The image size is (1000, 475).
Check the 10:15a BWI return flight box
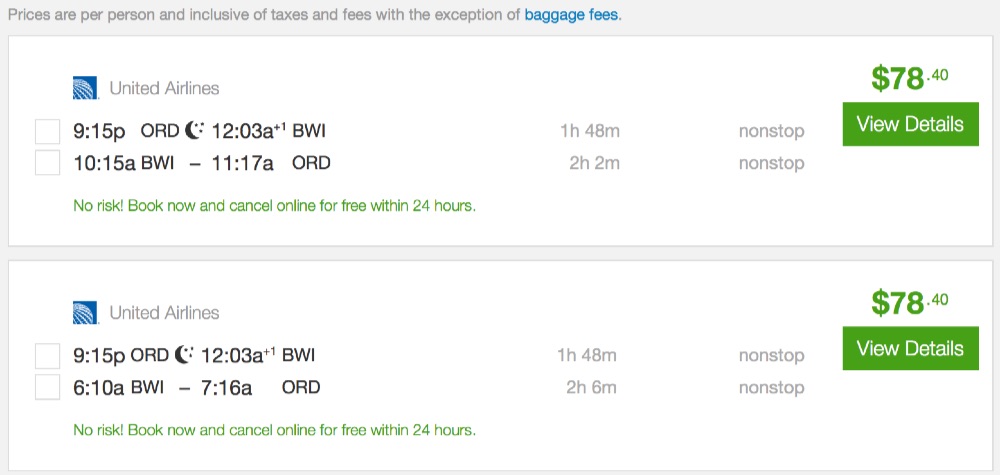pos(47,163)
